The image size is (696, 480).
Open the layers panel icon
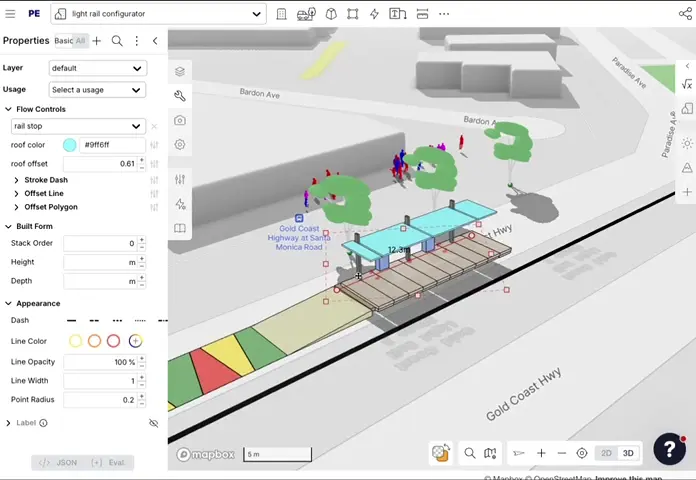(x=180, y=71)
